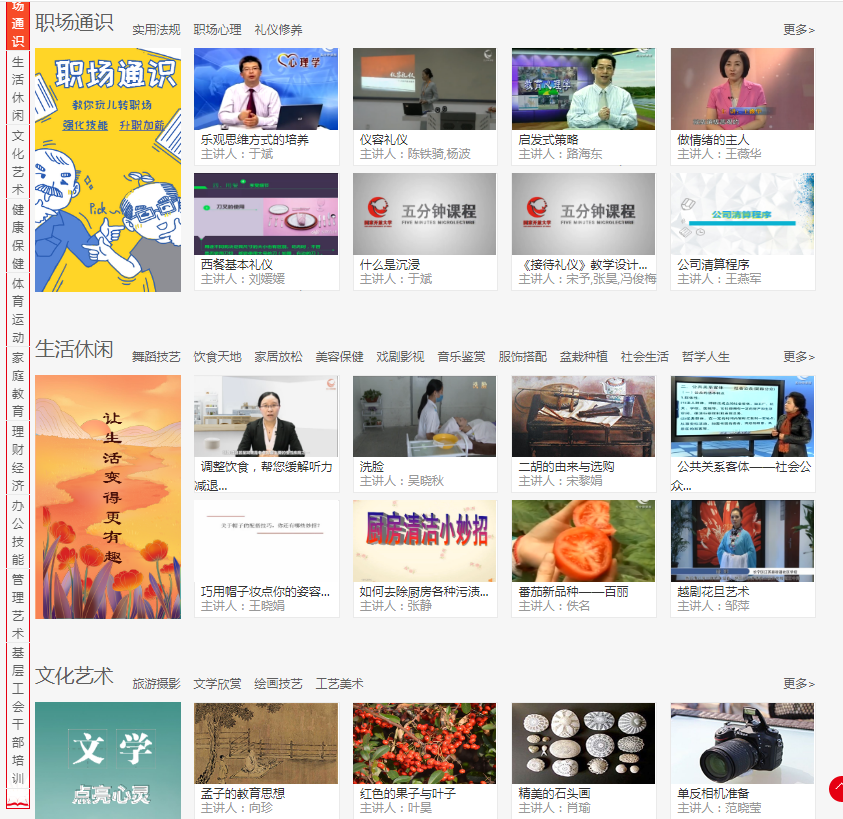Switch to the 职场心理 subcategory tab

(217, 30)
